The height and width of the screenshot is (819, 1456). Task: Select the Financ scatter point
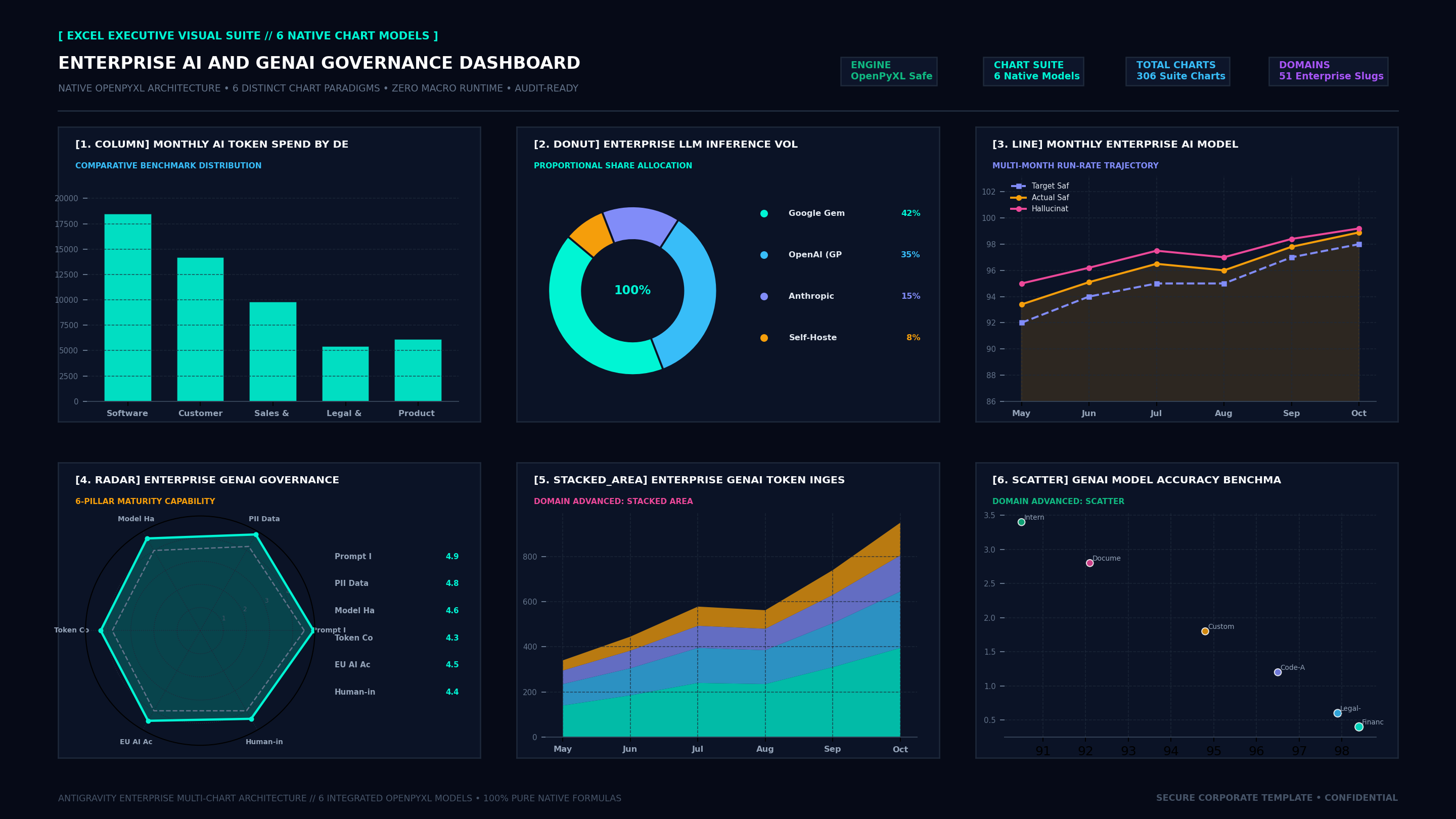click(x=1359, y=727)
